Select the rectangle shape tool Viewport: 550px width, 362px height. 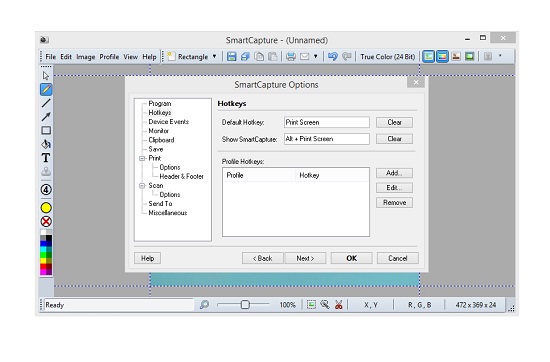click(x=46, y=130)
